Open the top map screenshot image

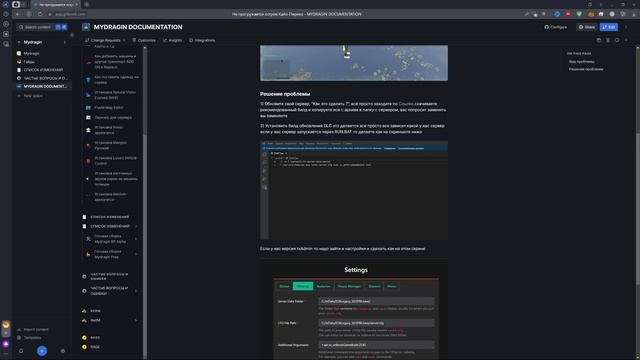(x=354, y=63)
